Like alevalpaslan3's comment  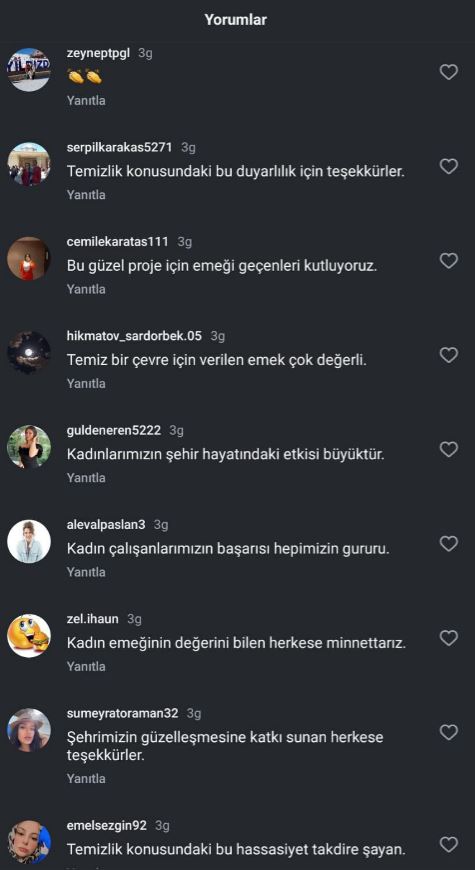pyautogui.click(x=448, y=544)
